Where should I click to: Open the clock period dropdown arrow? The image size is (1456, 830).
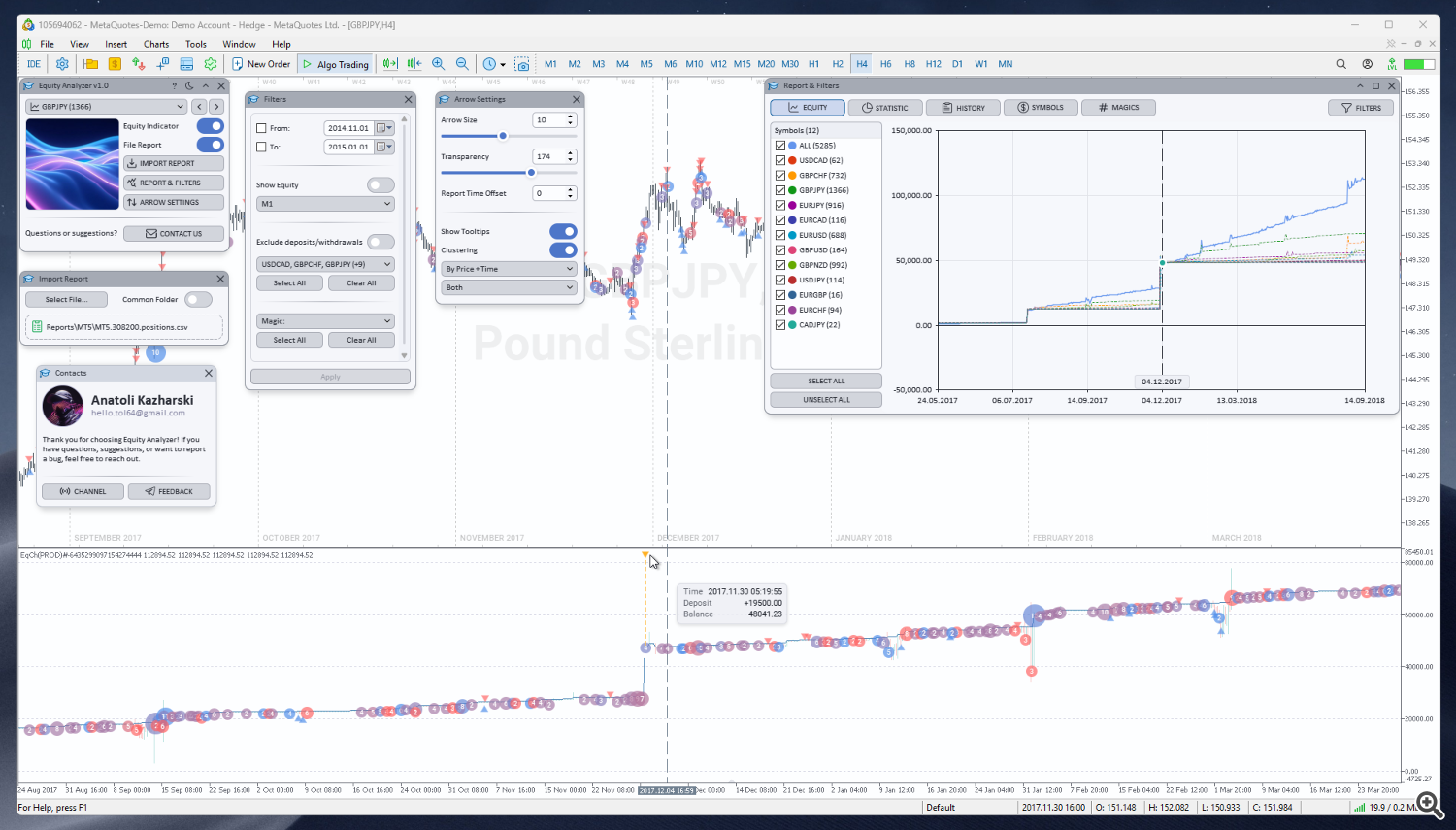[503, 65]
